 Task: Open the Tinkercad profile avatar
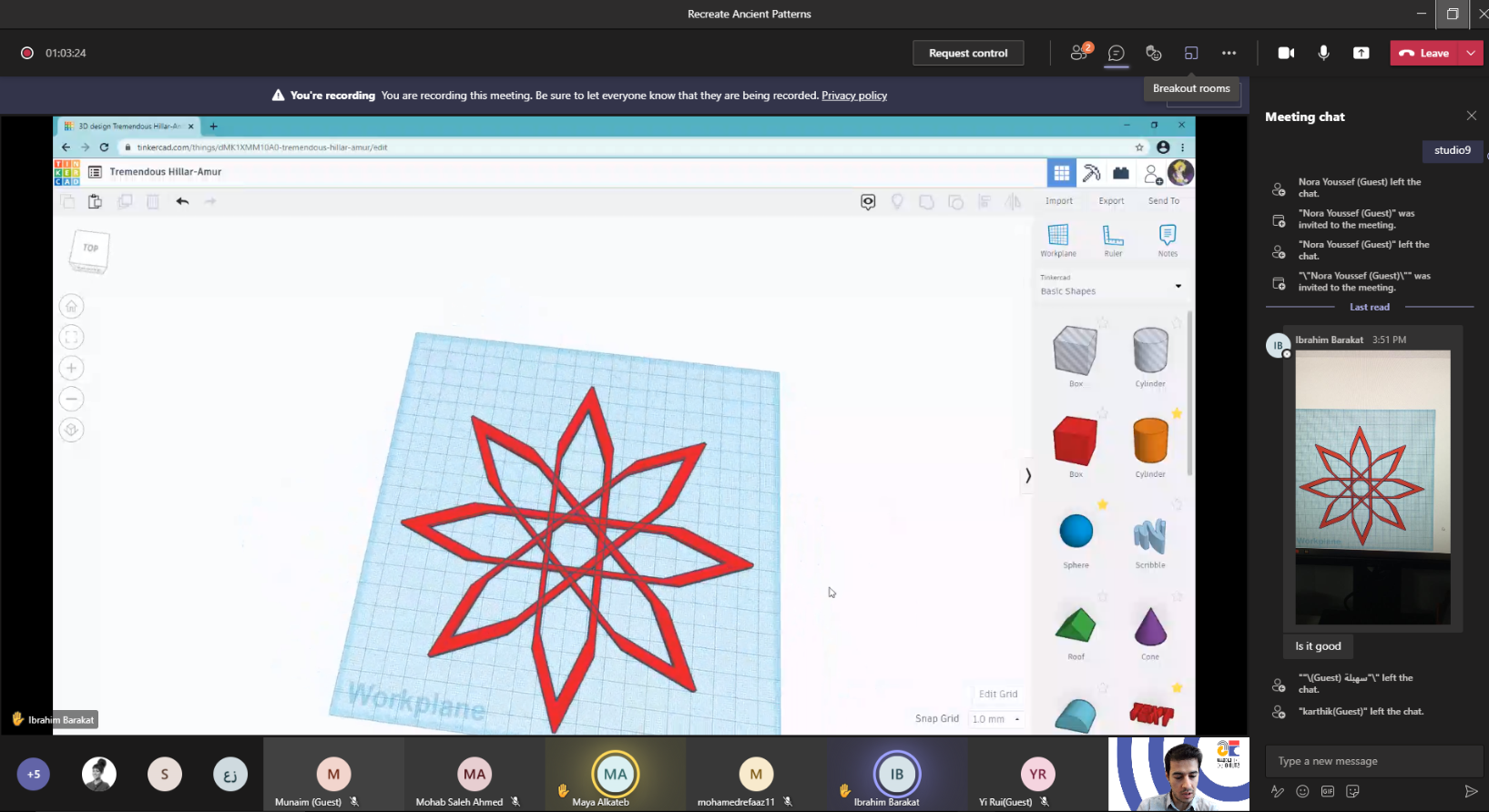1180,172
